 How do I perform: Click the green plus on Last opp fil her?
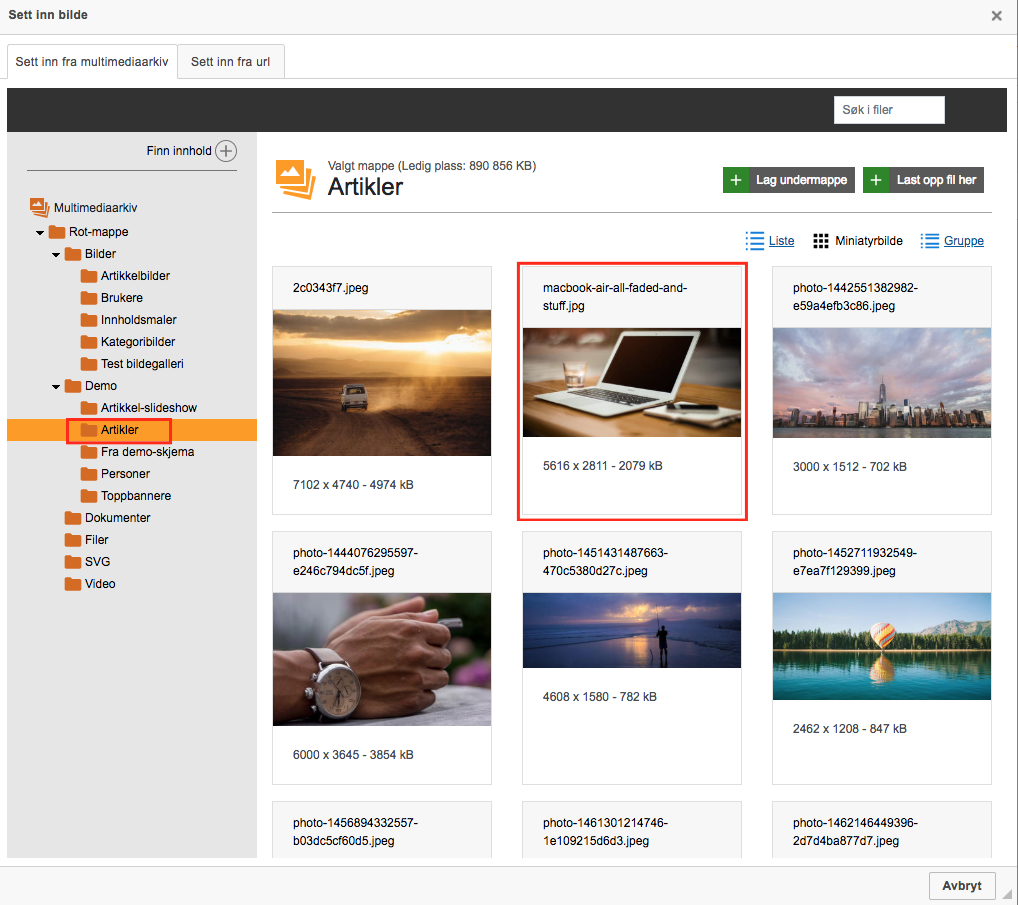876,180
